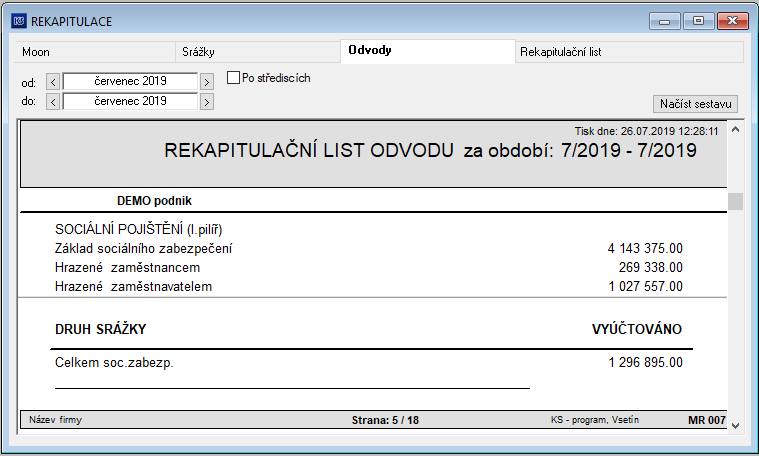Enable the Po střediscích checkbox
The width and height of the screenshot is (759, 456).
coord(233,77)
